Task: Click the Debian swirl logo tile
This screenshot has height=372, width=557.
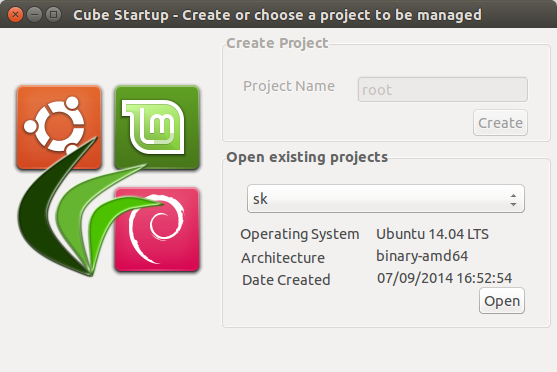Action: 157,230
